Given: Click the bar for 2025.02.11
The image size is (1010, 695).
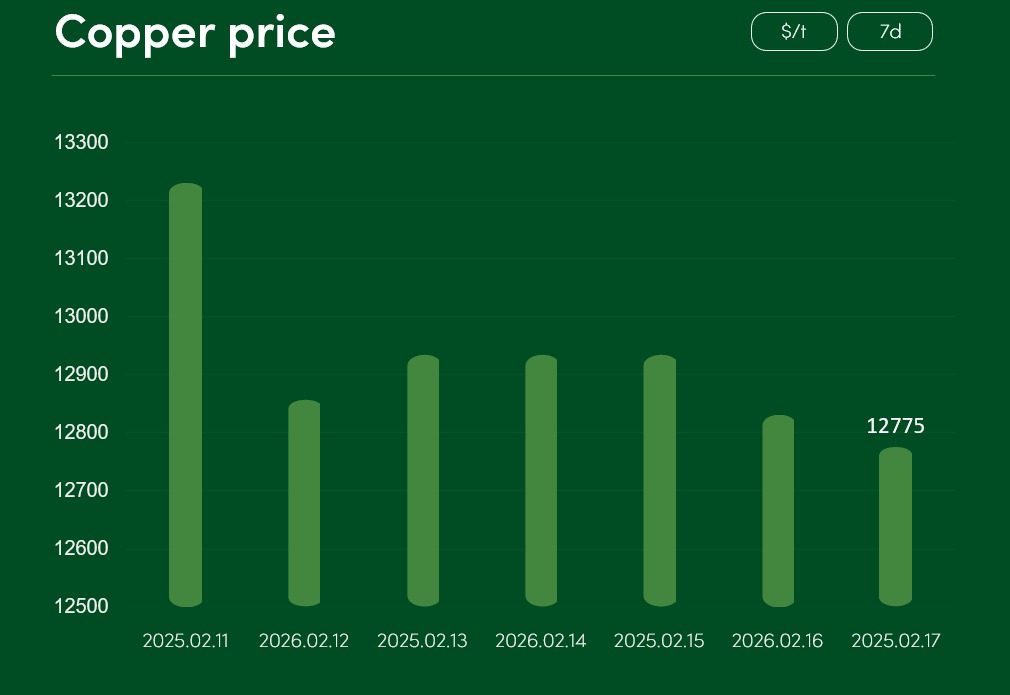Looking at the screenshot, I should (x=186, y=395).
